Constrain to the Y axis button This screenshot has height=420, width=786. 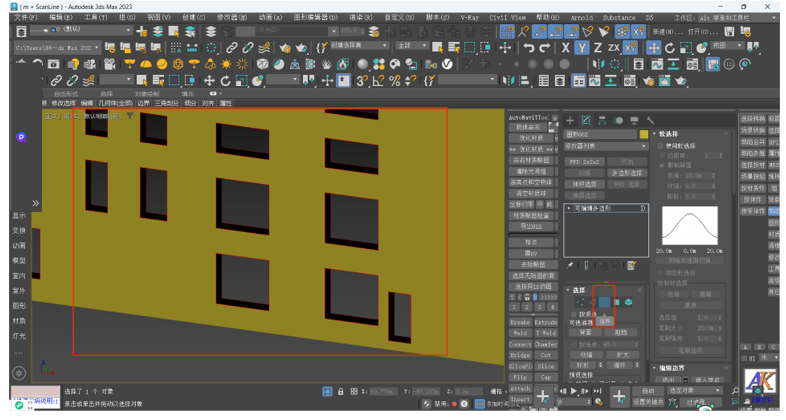(x=582, y=48)
